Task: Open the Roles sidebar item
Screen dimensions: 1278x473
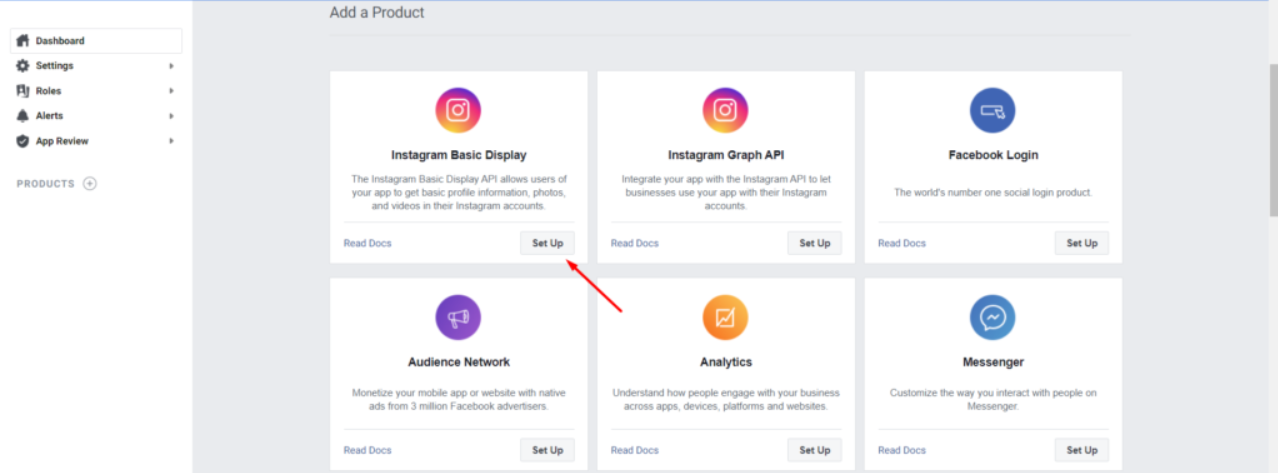Action: (96, 91)
